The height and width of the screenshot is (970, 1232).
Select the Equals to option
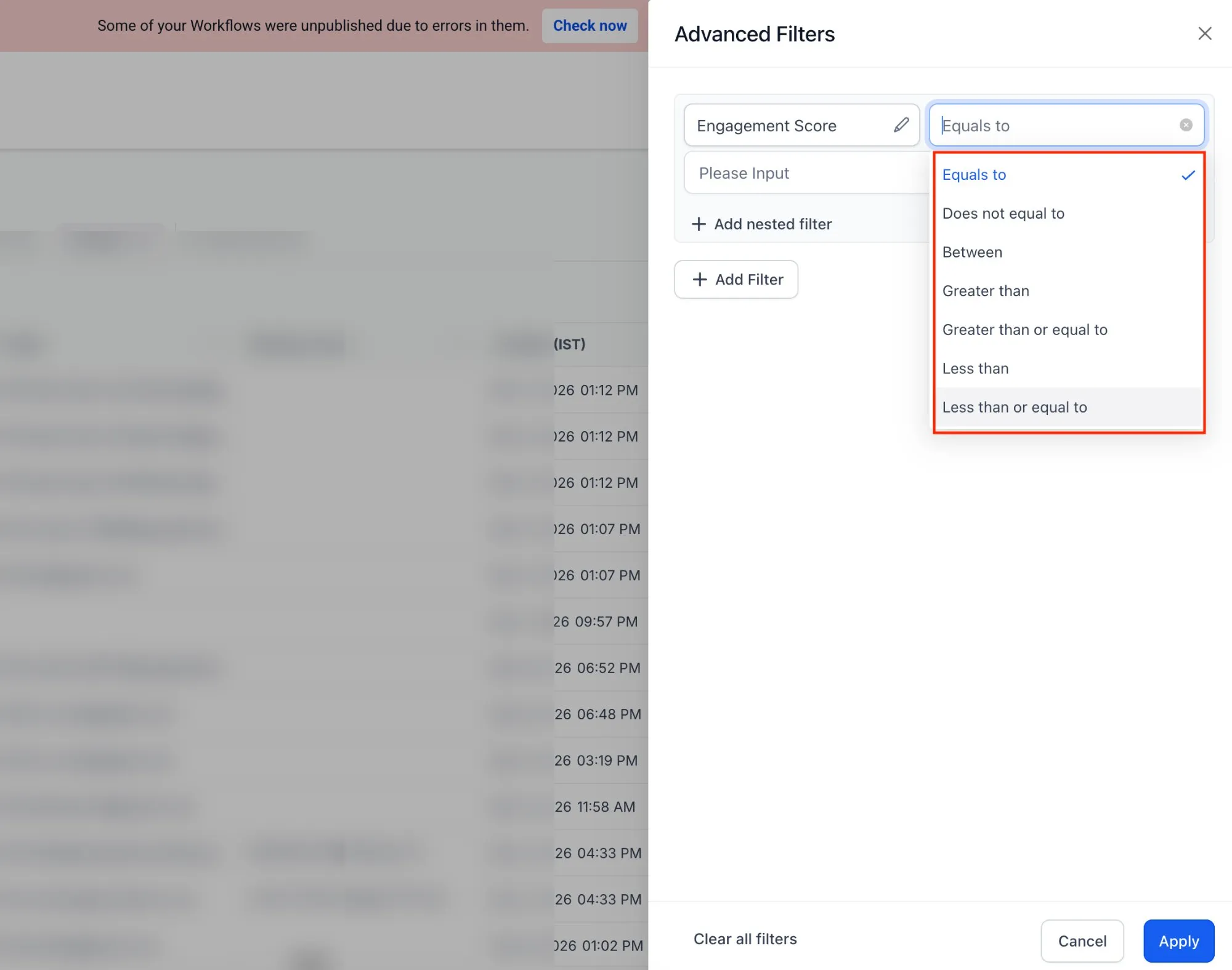(974, 174)
